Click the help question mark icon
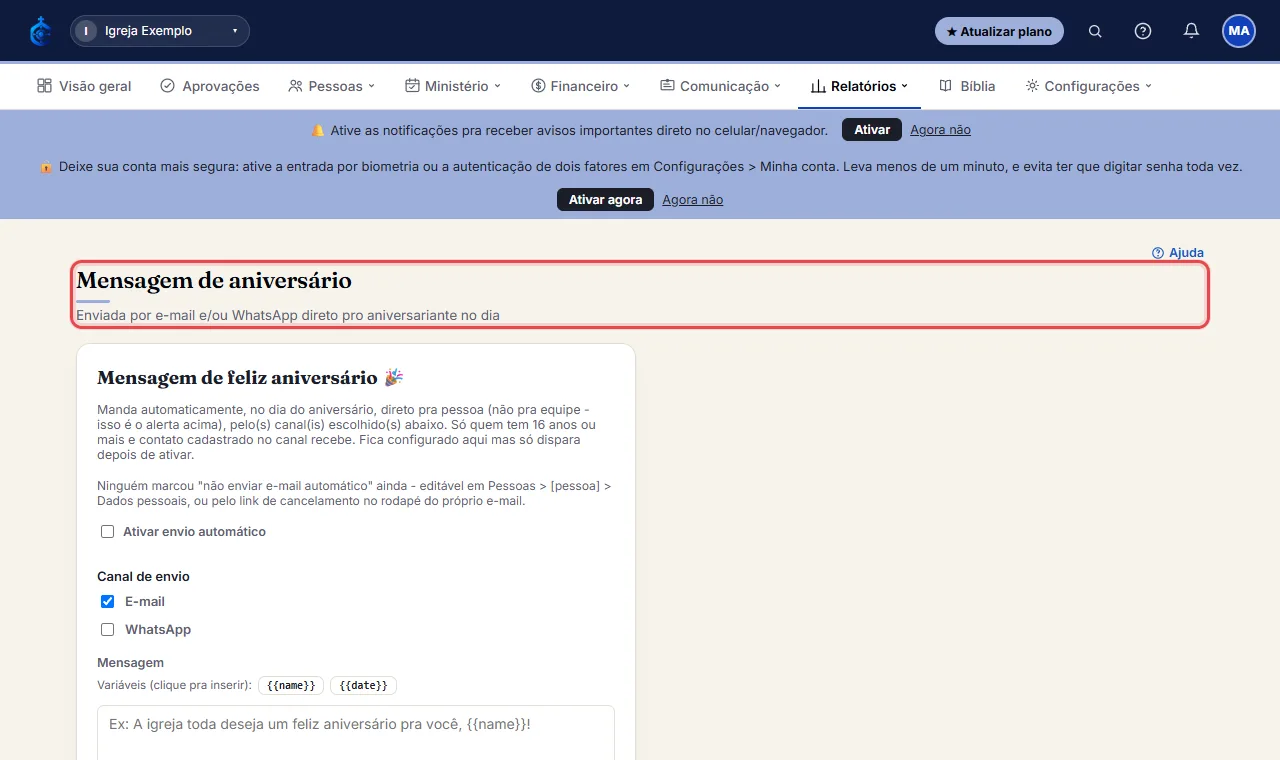This screenshot has width=1280, height=760. (1143, 31)
